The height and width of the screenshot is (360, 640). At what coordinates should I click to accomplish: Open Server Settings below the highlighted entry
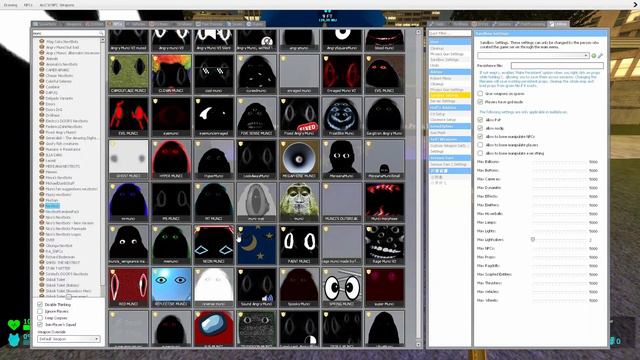[450, 101]
